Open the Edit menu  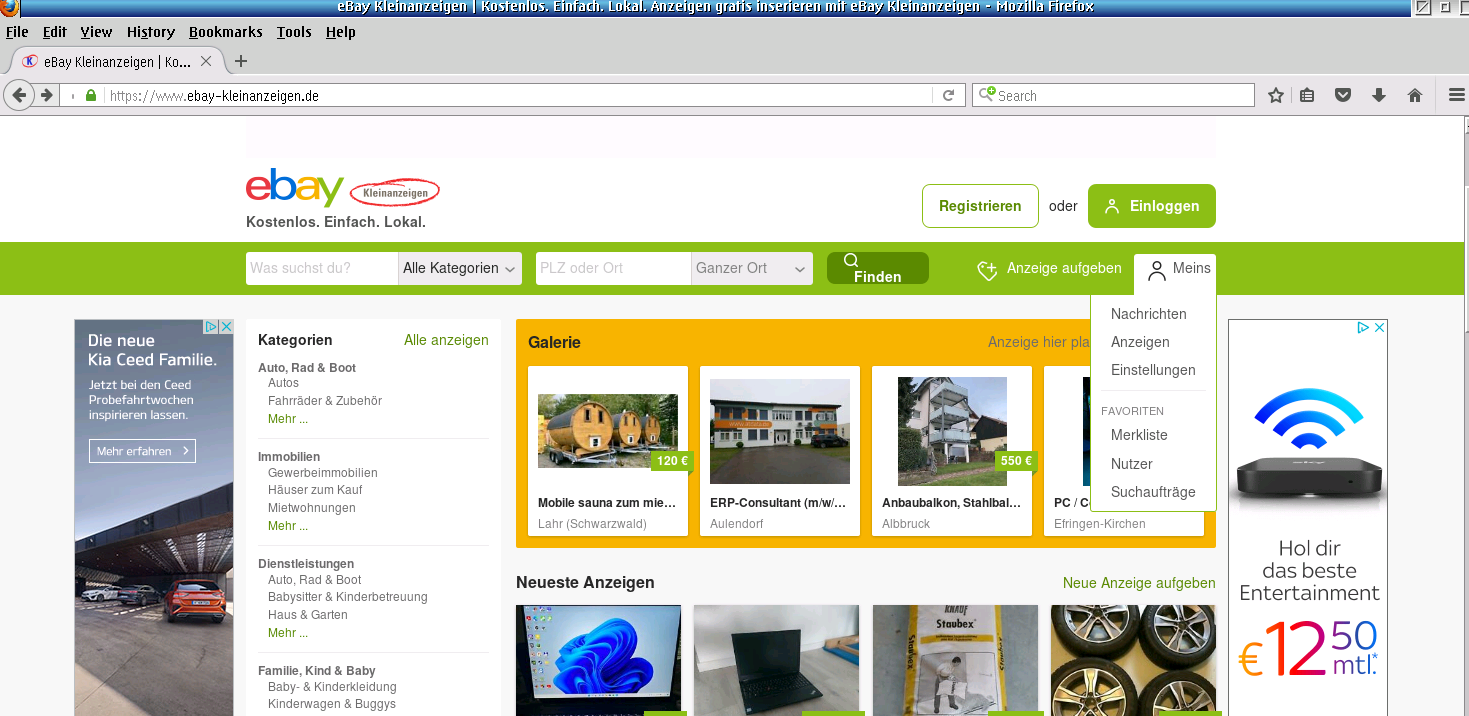coord(54,32)
